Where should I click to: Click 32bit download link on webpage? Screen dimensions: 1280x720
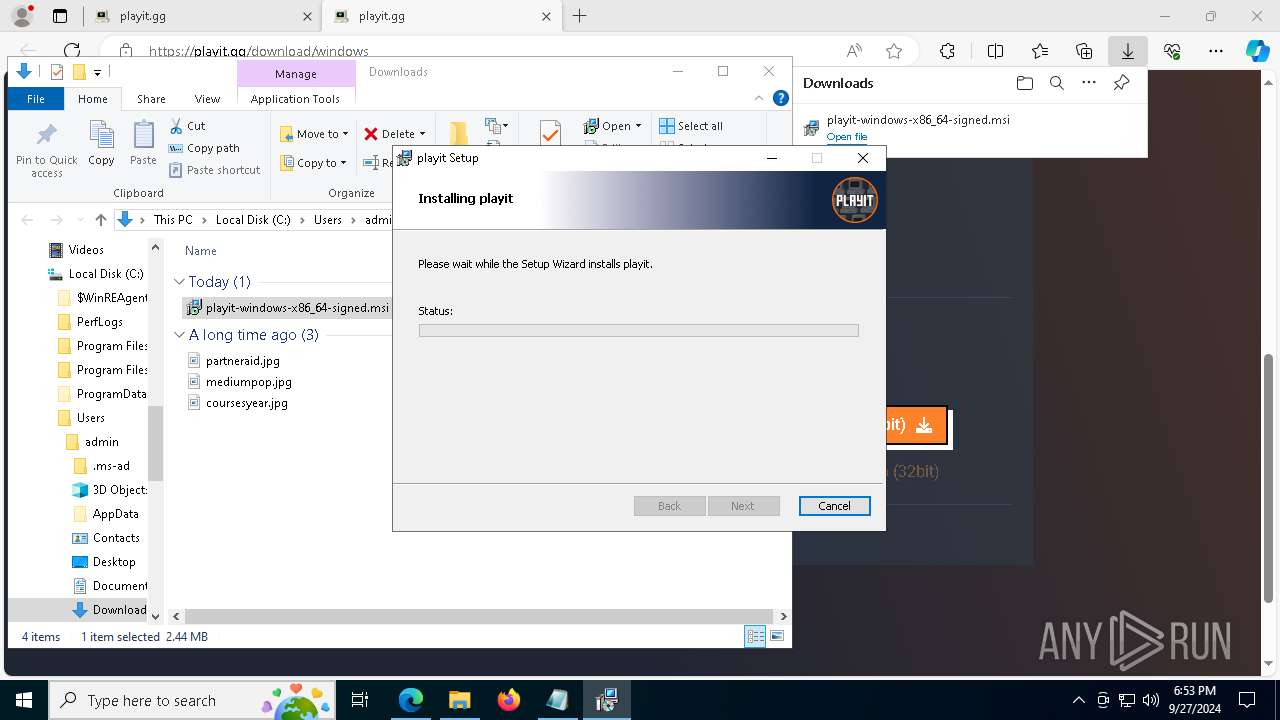tap(912, 471)
